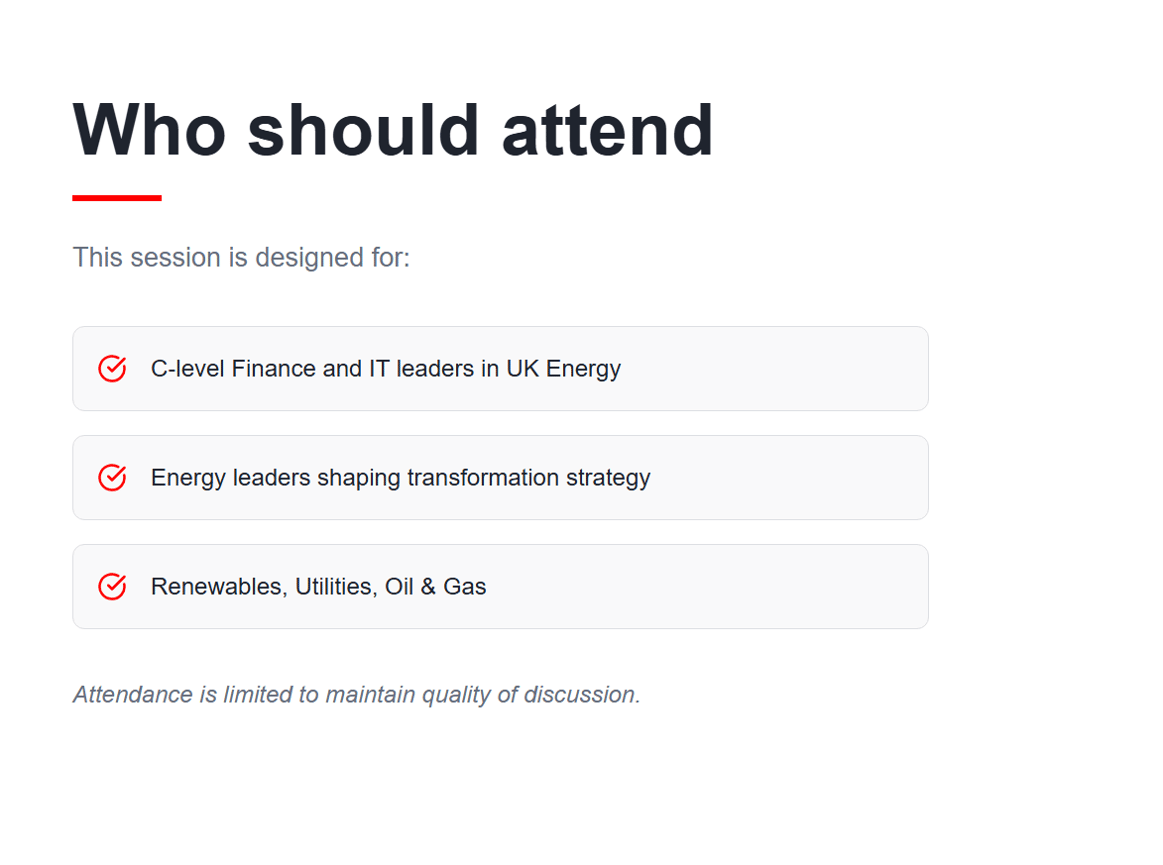Click the word "Who" in the heading
Viewport: 1163px width, 865px height.
tap(149, 130)
